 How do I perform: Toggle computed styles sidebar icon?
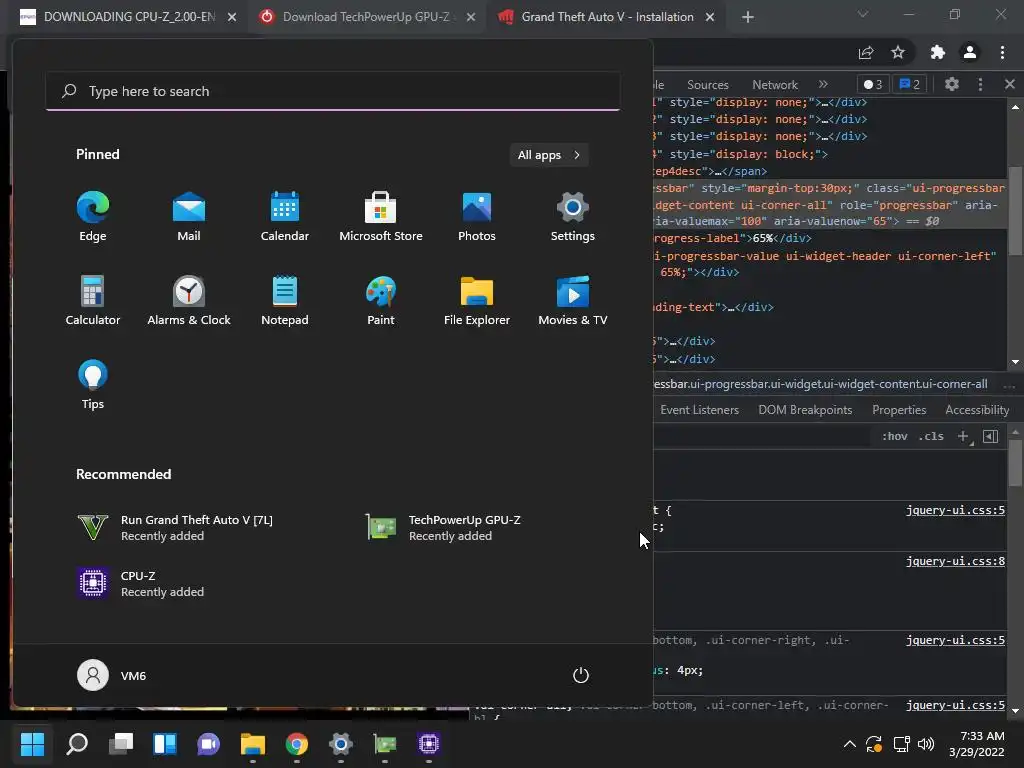990,436
